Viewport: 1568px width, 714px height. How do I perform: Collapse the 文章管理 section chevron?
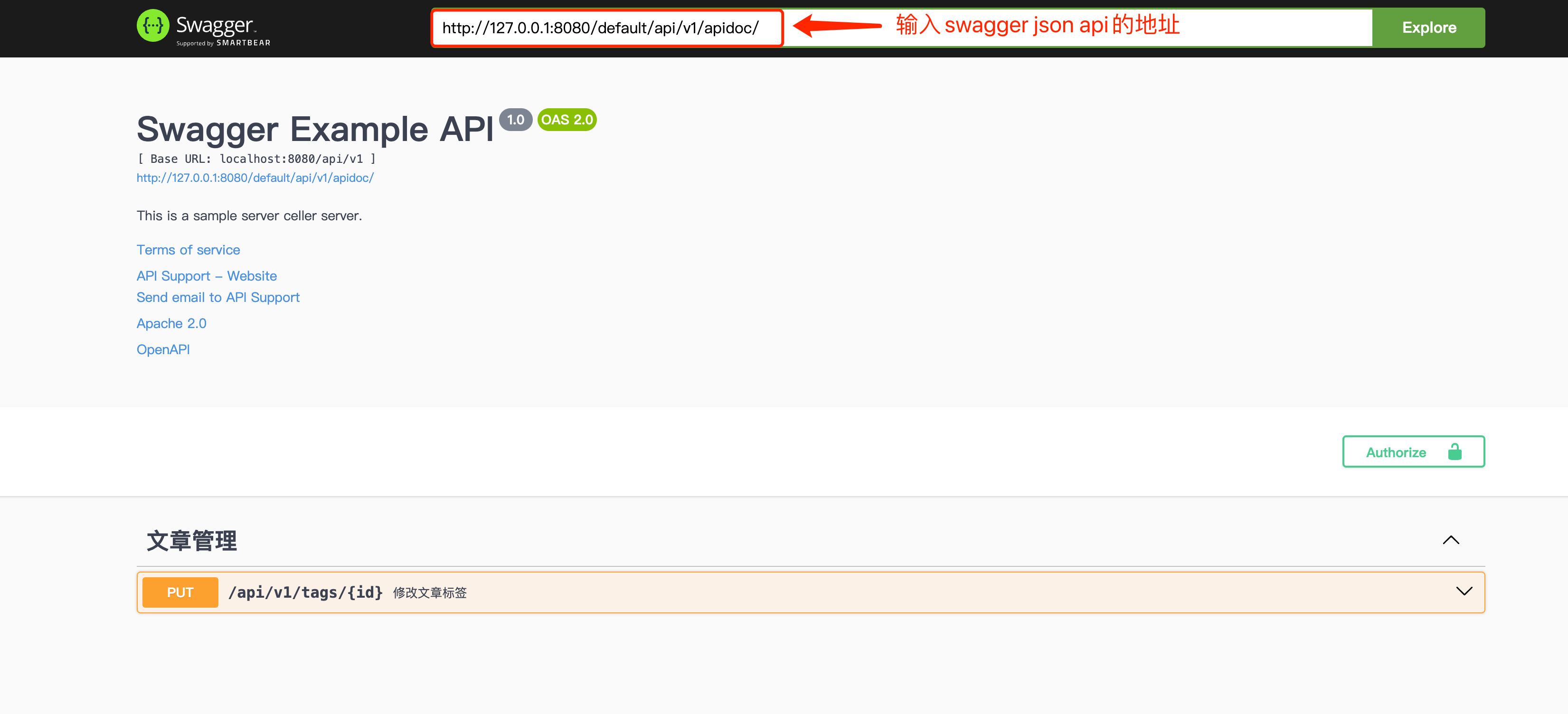[1451, 540]
